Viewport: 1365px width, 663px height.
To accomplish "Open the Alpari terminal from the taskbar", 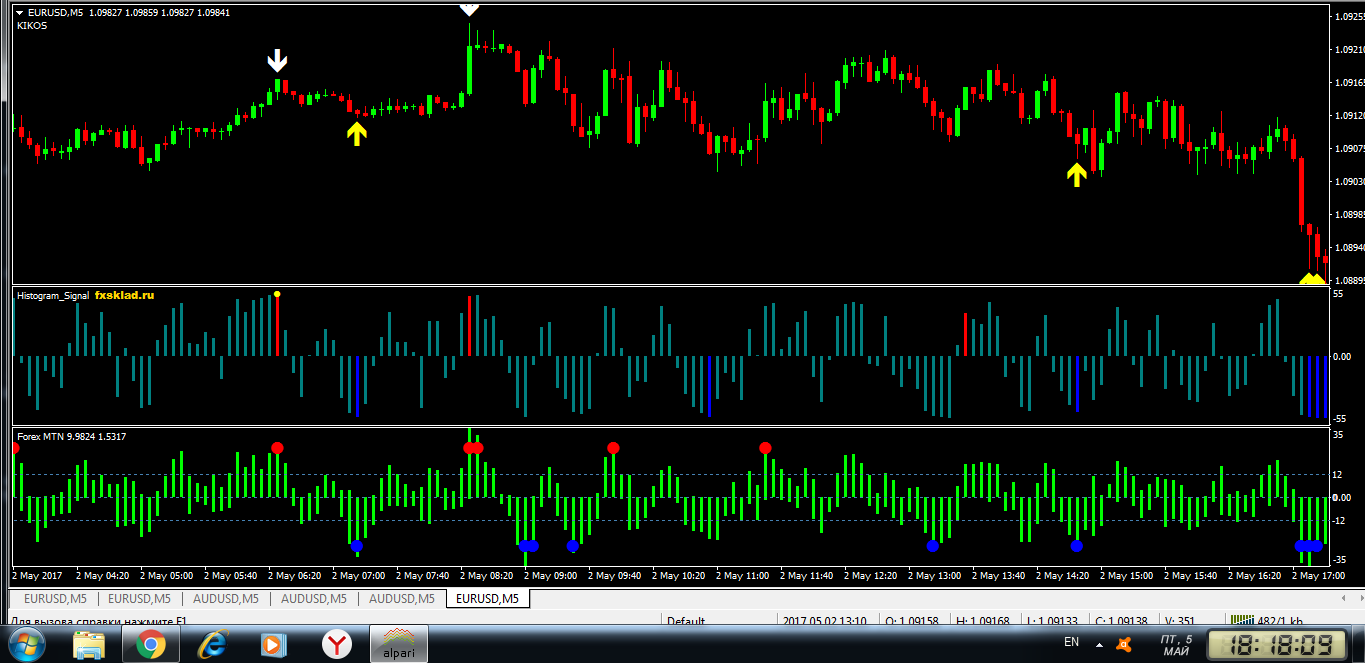I will (399, 645).
